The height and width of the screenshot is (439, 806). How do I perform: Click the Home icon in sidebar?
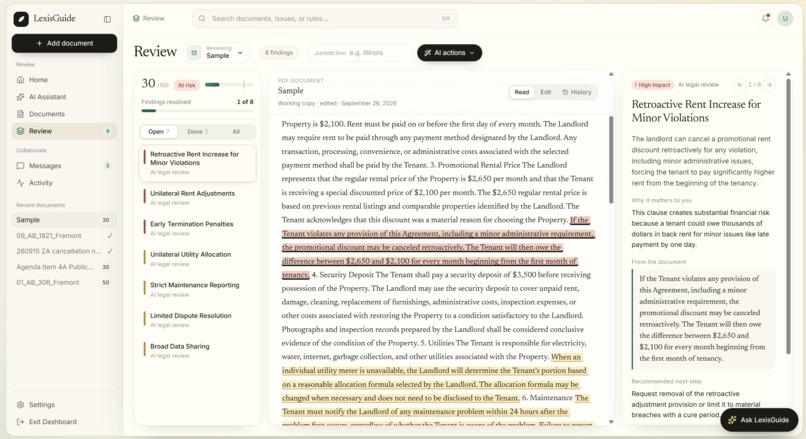click(x=21, y=80)
